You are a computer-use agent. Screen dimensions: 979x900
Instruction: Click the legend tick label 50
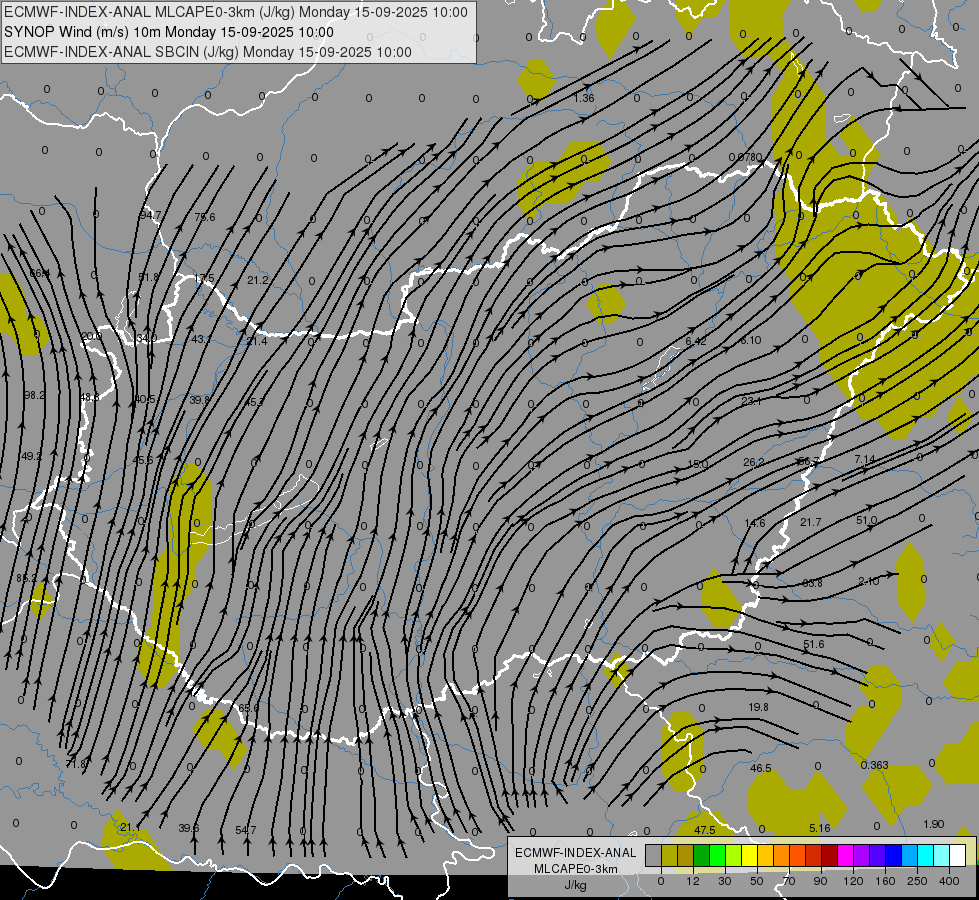[x=757, y=881]
